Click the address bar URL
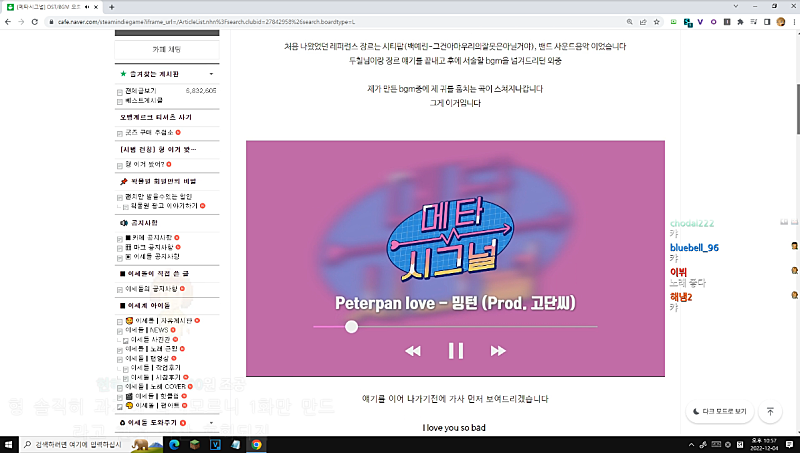 pyautogui.click(x=206, y=22)
